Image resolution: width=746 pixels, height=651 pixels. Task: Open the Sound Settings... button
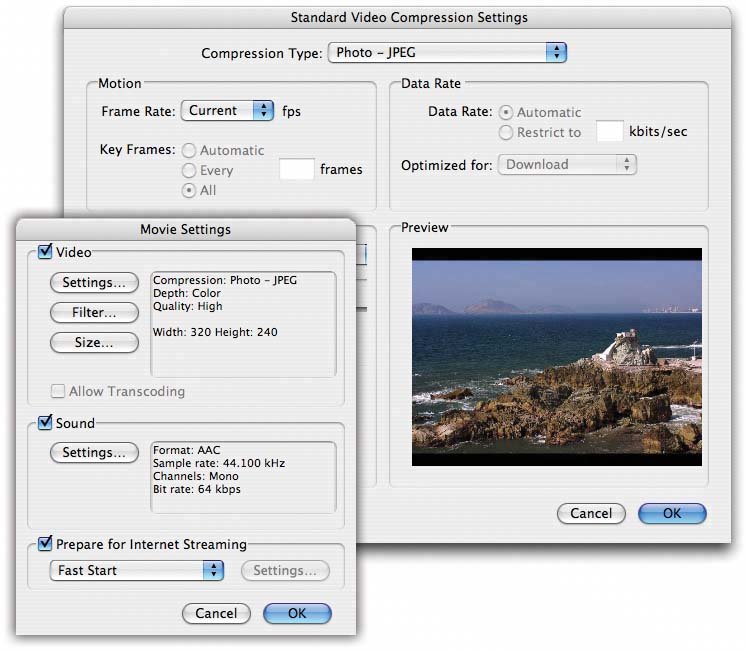coord(94,453)
